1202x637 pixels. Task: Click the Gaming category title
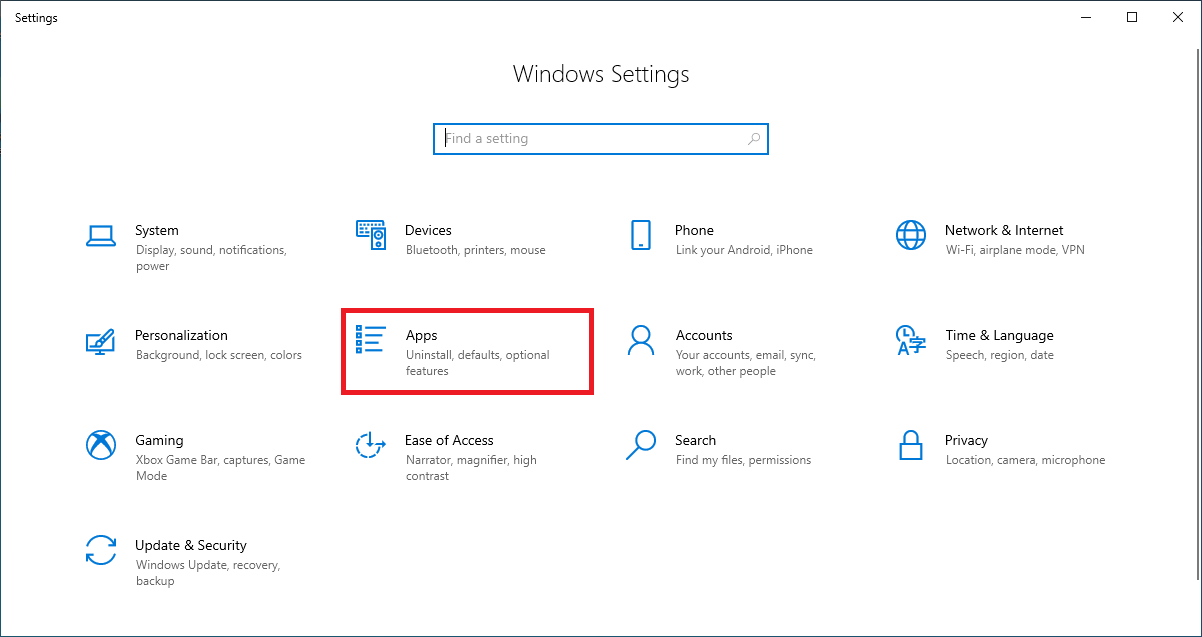tap(159, 440)
